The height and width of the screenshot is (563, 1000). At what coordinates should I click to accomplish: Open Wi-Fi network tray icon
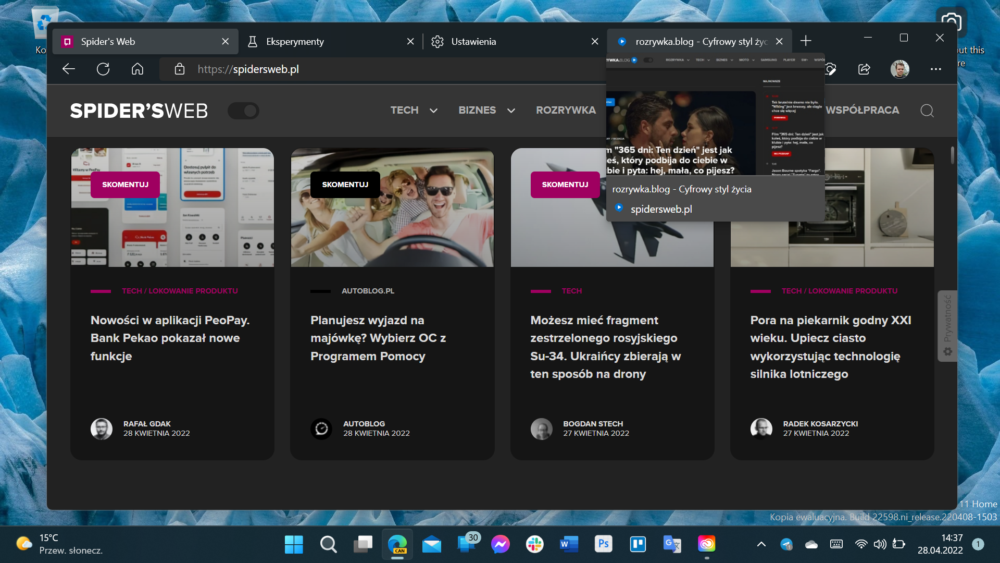pyautogui.click(x=861, y=545)
